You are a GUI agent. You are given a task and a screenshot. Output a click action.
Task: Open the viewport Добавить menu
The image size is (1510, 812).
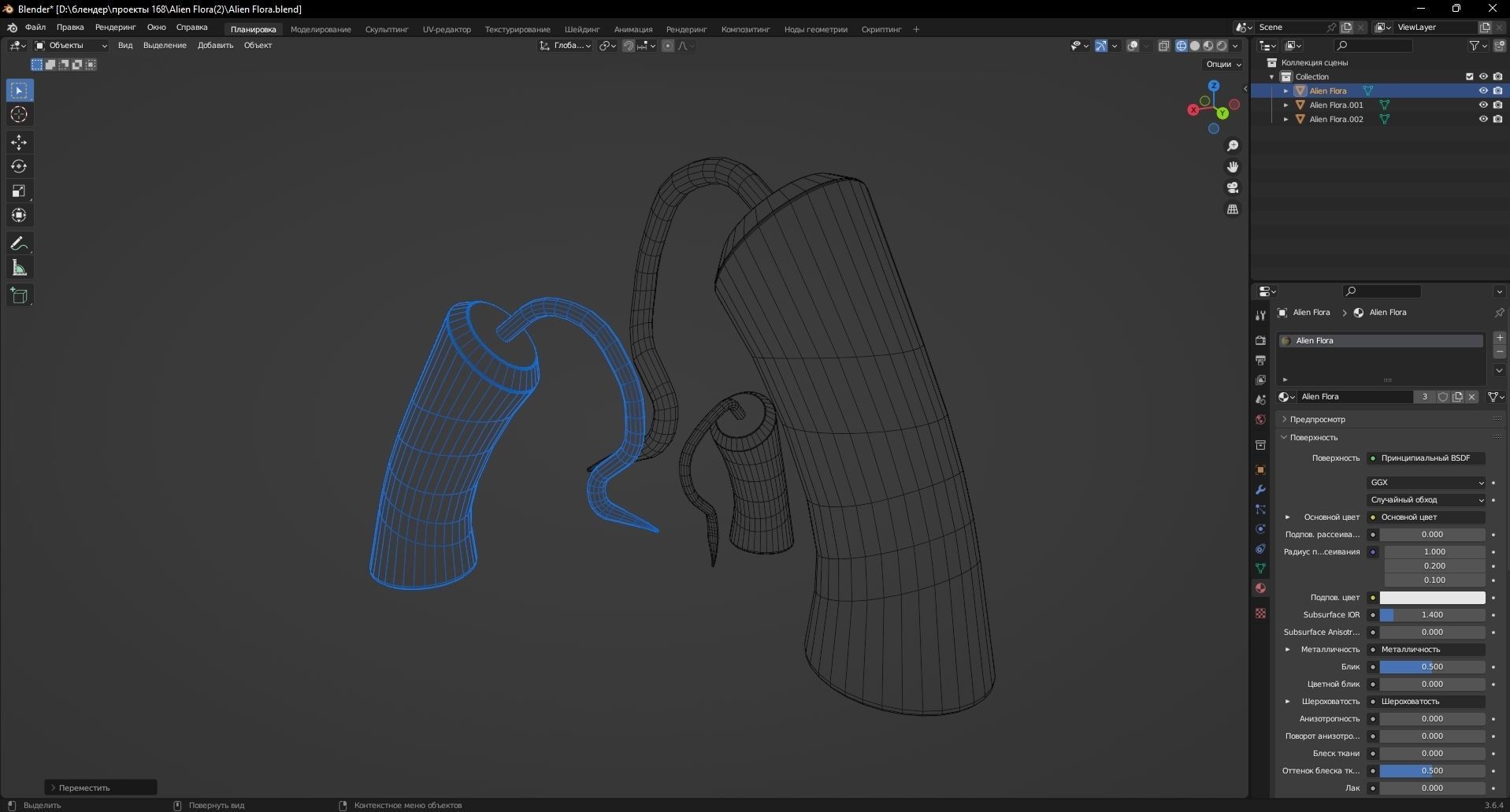tap(215, 46)
